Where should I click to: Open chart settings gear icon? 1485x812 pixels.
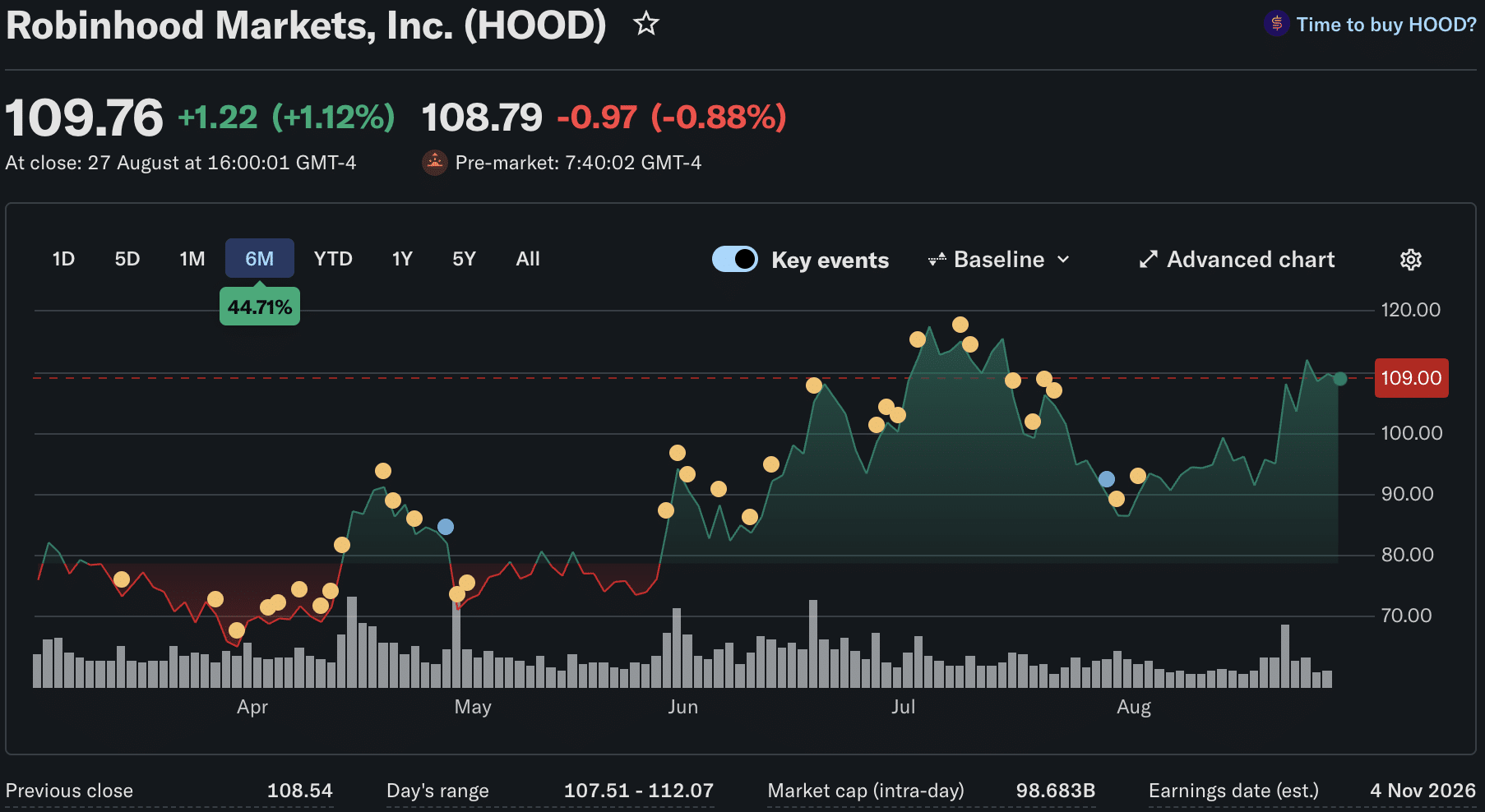[1410, 260]
